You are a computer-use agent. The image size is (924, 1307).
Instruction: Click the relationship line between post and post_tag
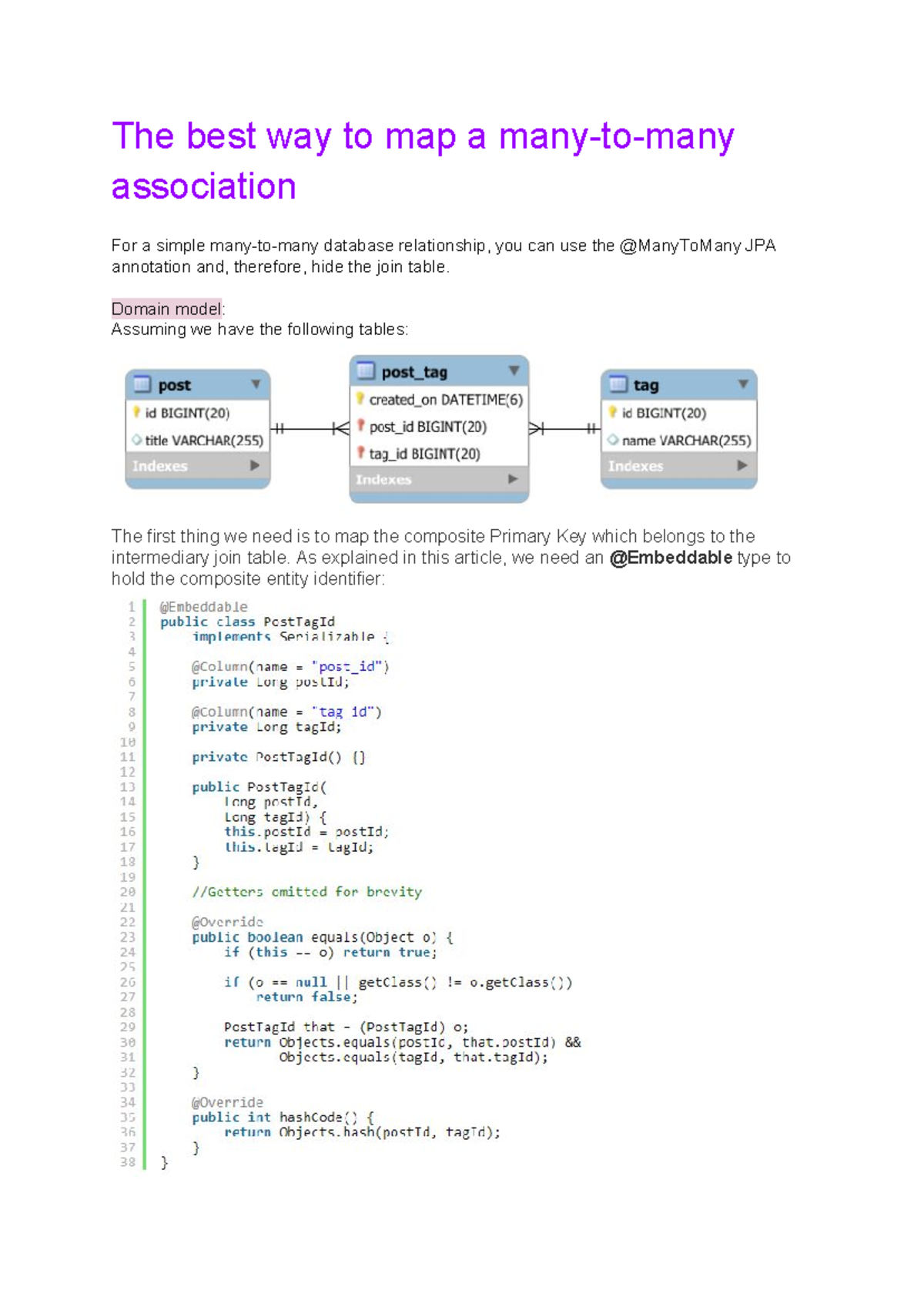[310, 429]
